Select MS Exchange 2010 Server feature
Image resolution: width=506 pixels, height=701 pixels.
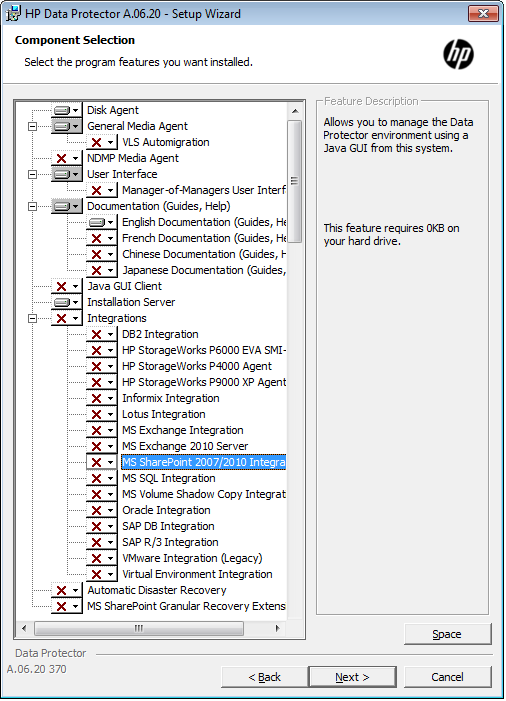[185, 447]
